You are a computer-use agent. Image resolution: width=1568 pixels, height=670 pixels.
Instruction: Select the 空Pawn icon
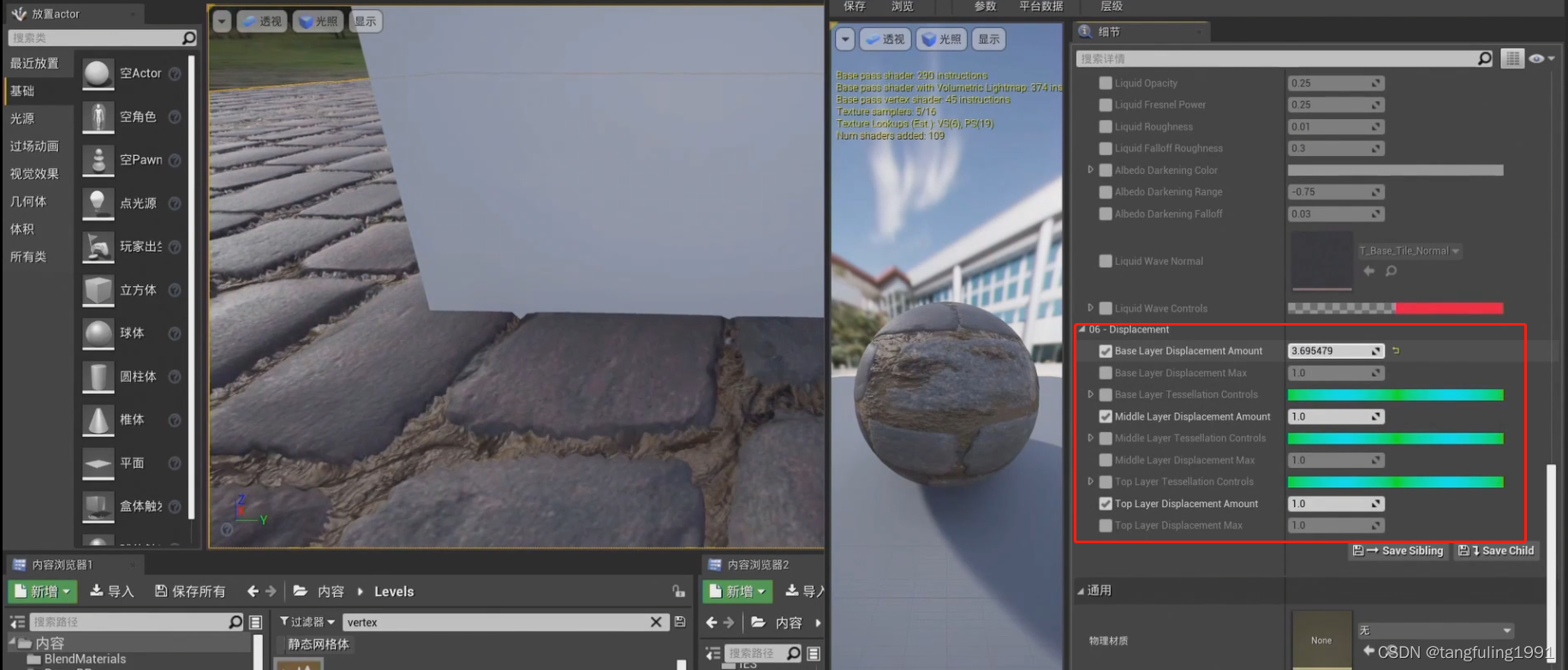(98, 160)
